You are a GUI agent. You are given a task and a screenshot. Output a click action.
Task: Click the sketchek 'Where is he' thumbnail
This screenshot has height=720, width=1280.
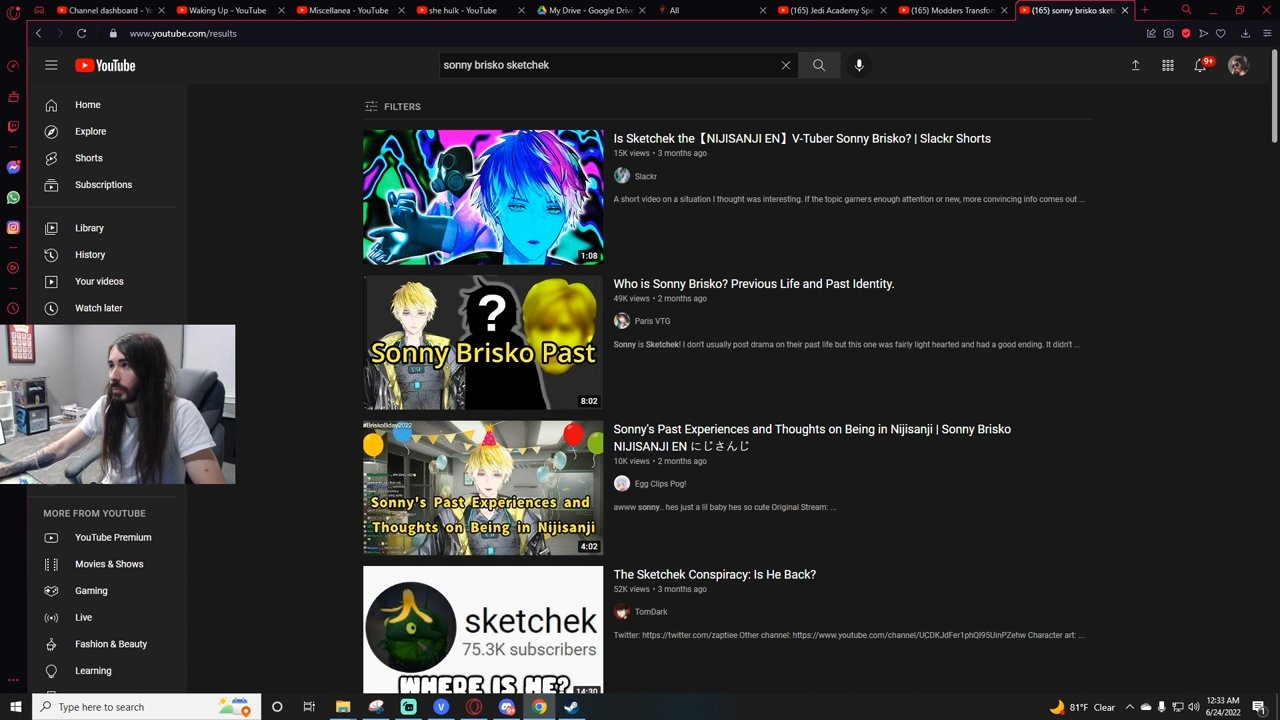pos(483,630)
